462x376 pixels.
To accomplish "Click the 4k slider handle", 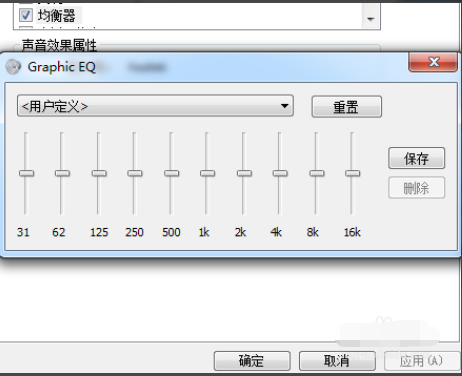I will [280, 173].
